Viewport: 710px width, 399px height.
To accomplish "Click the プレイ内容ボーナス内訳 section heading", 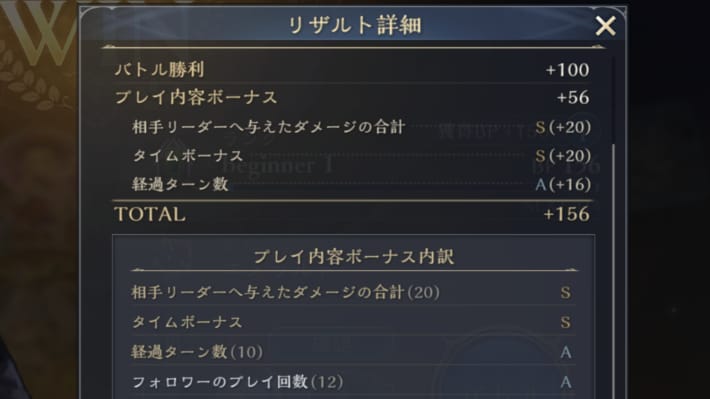I will (354, 257).
